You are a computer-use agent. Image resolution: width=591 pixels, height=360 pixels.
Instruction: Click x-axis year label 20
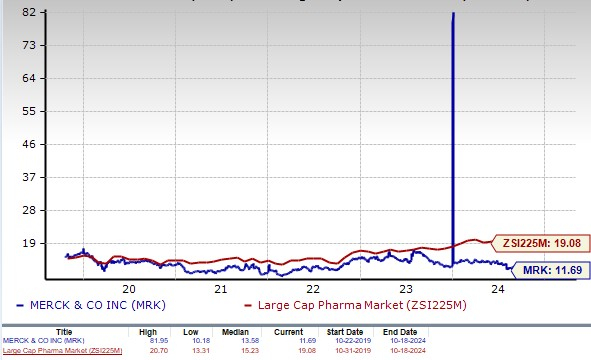[x=129, y=289]
